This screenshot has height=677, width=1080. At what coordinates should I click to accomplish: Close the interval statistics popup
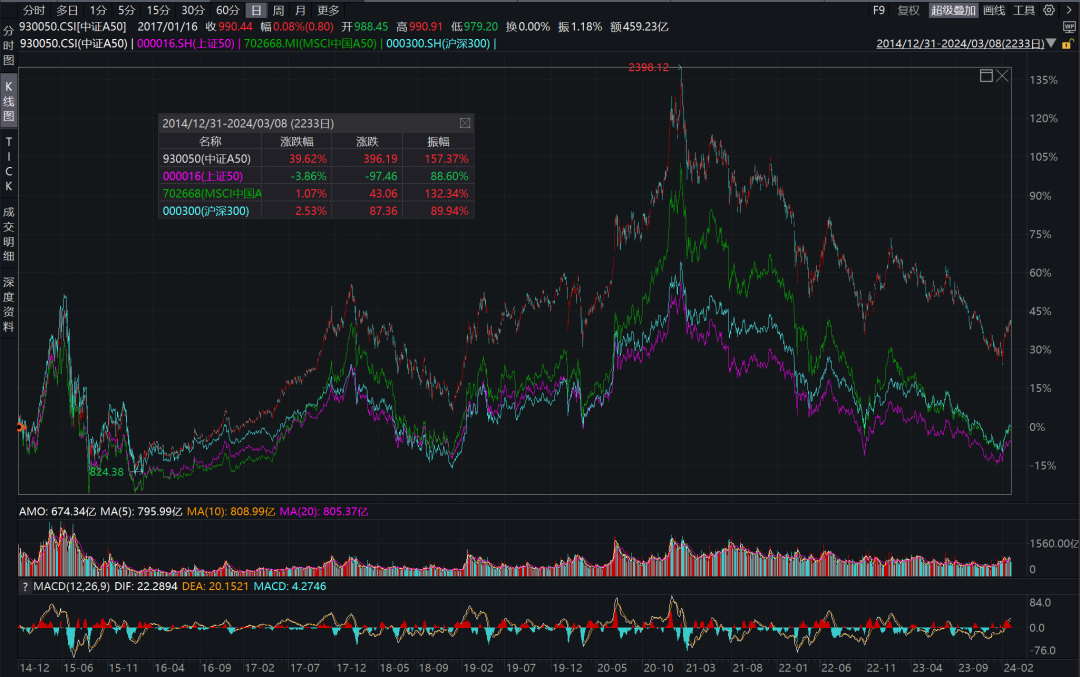point(465,123)
